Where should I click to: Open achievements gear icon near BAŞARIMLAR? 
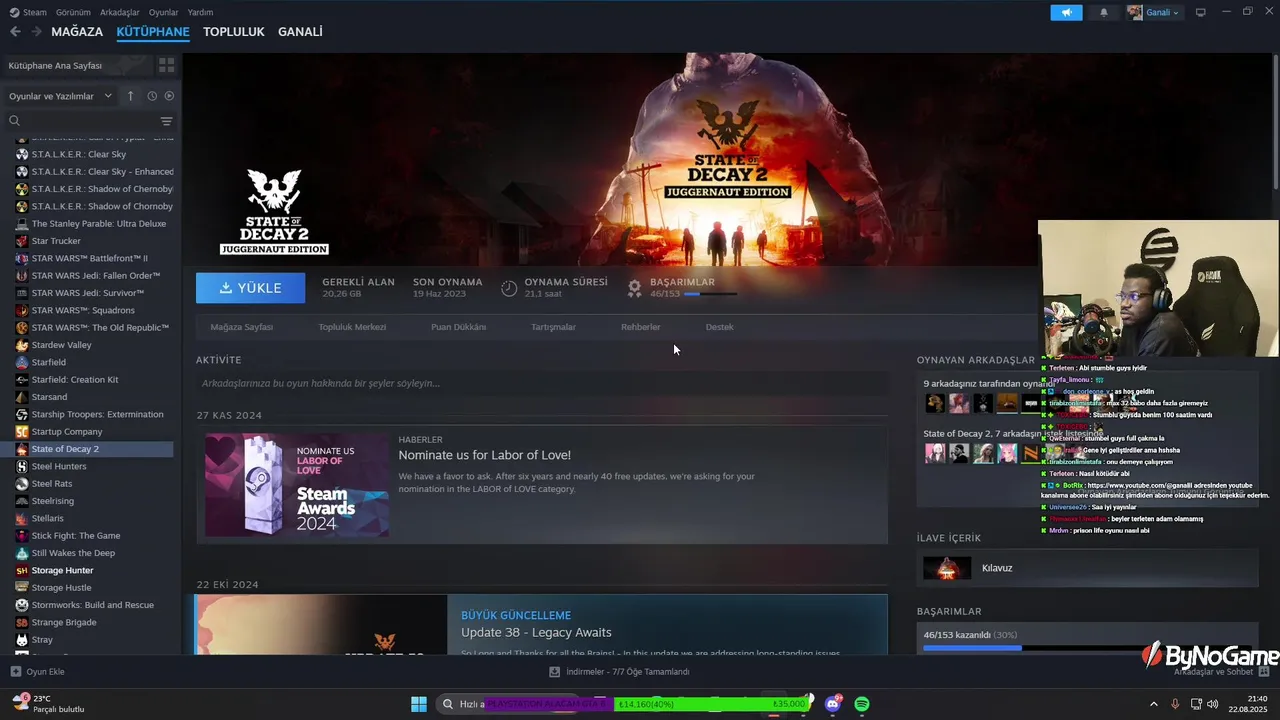[x=634, y=288]
